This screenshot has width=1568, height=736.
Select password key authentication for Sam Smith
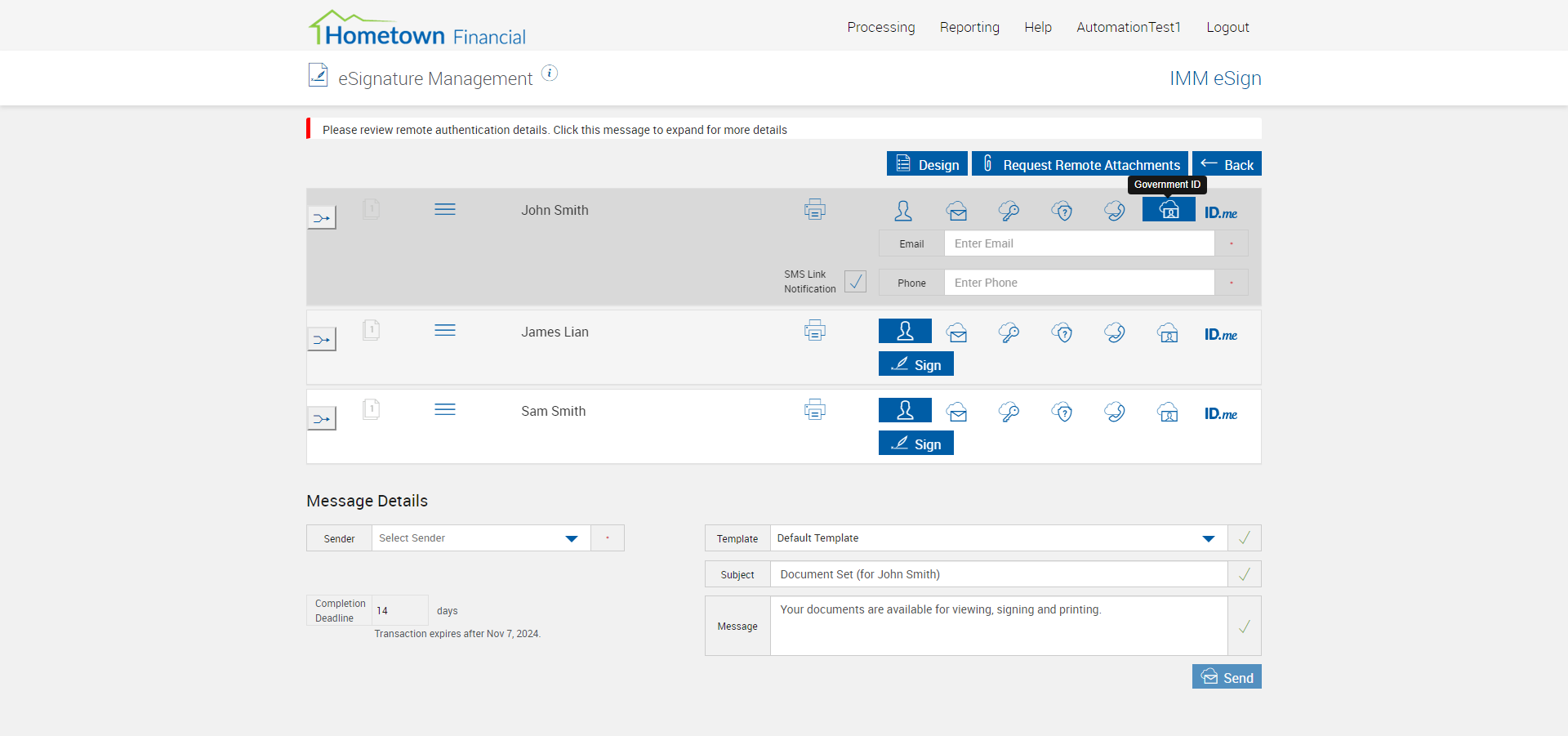click(1009, 413)
